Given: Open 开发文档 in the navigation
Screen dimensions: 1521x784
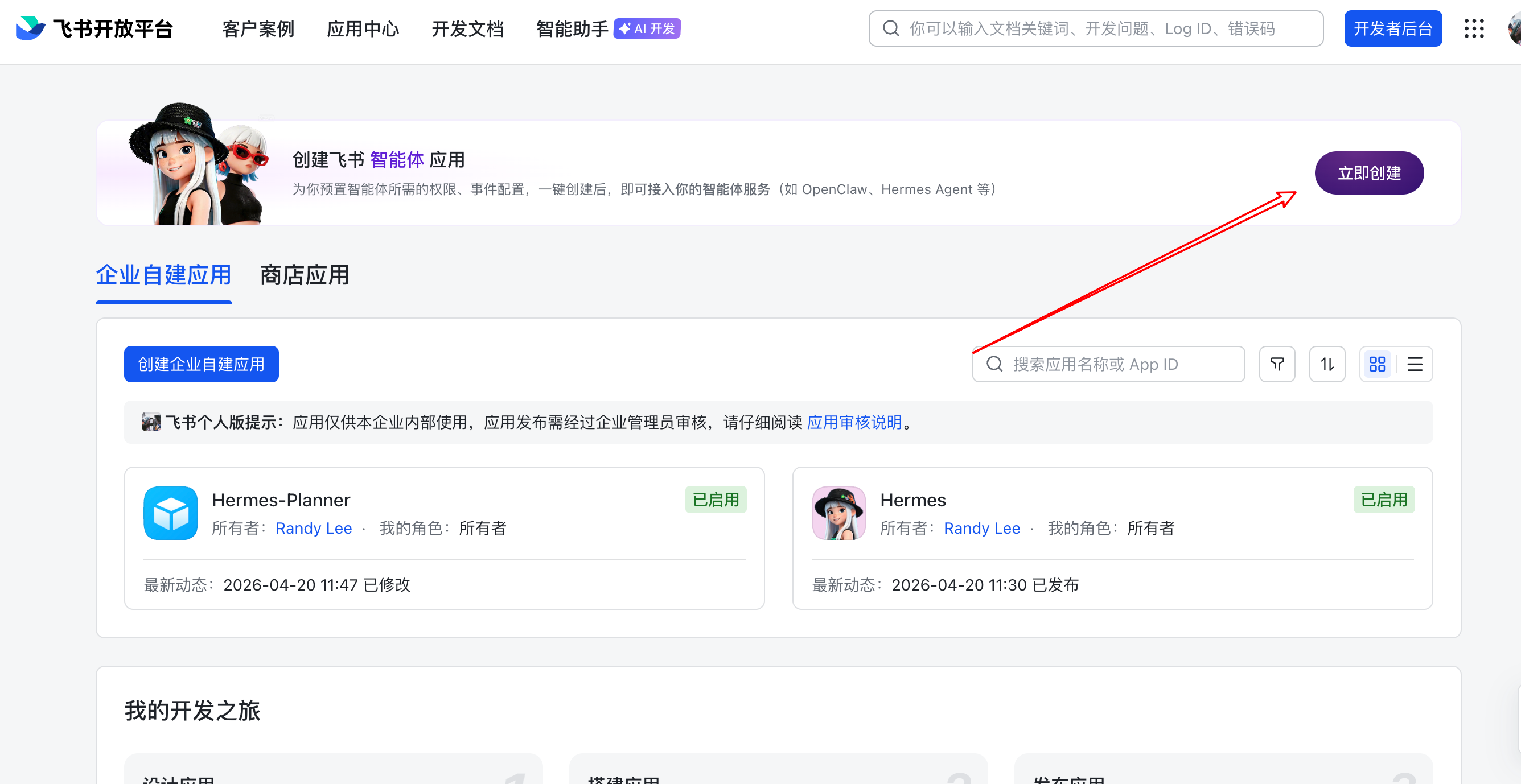Looking at the screenshot, I should [468, 28].
